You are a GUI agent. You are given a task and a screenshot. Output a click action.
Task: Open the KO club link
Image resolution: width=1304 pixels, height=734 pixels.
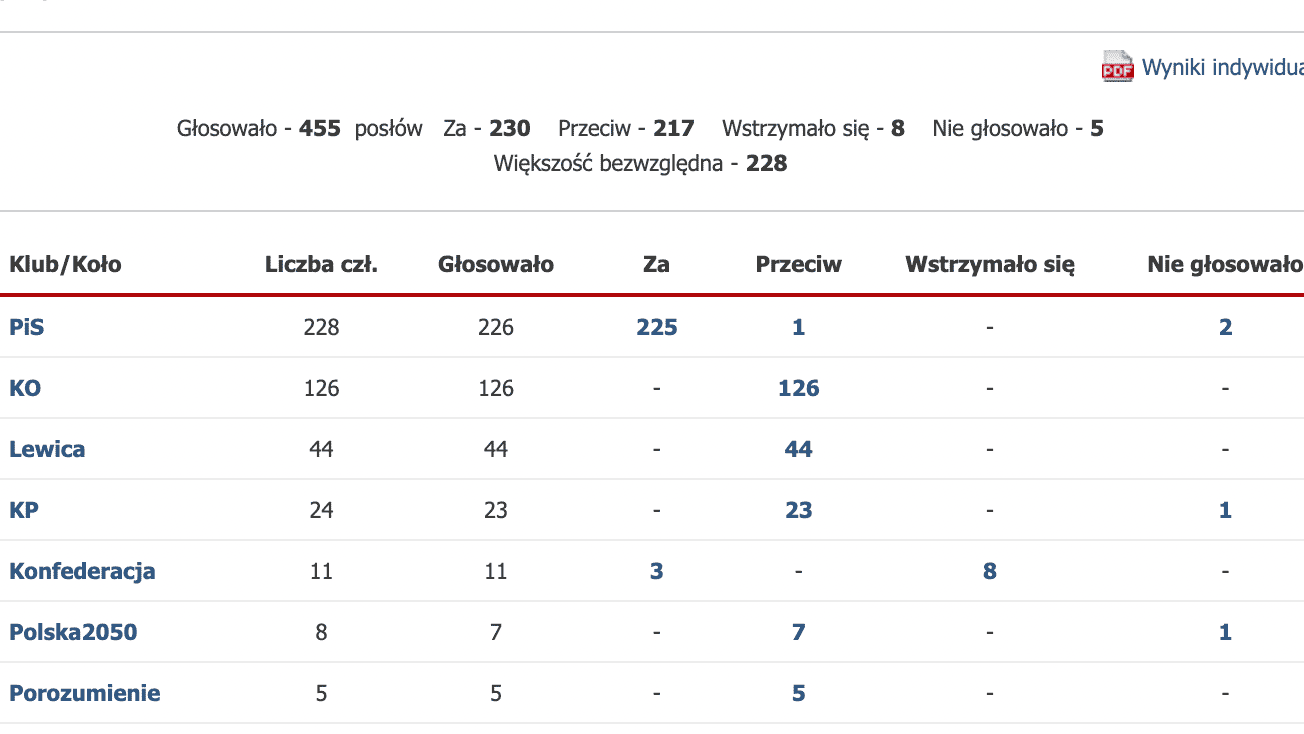click(x=25, y=388)
